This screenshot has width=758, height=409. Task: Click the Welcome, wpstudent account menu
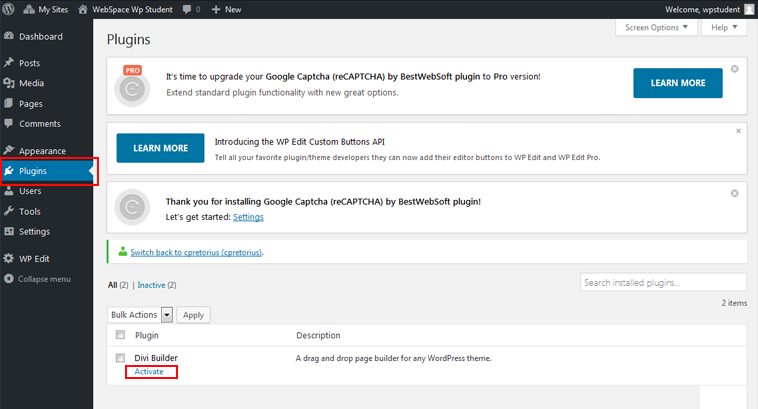click(702, 9)
